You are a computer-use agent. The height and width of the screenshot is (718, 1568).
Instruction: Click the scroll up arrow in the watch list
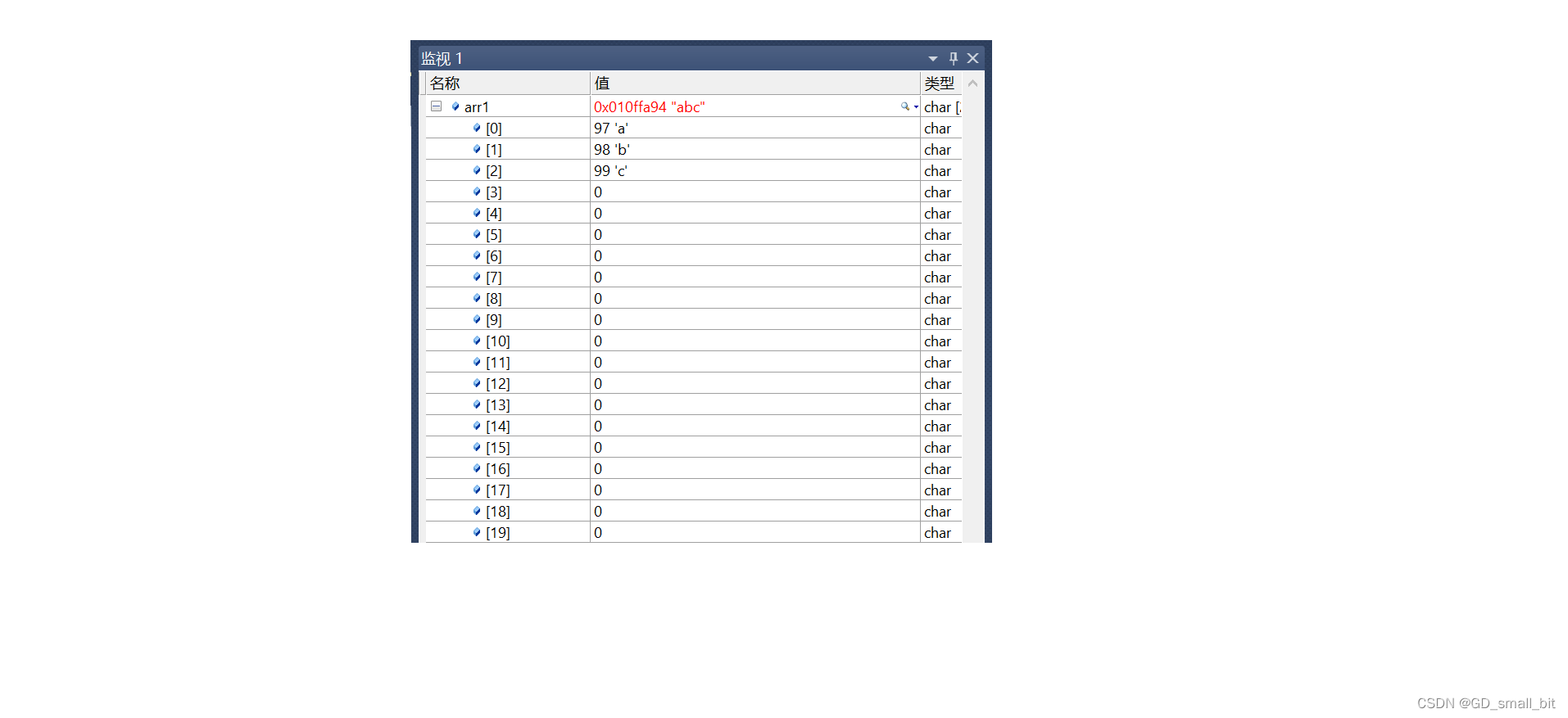972,84
